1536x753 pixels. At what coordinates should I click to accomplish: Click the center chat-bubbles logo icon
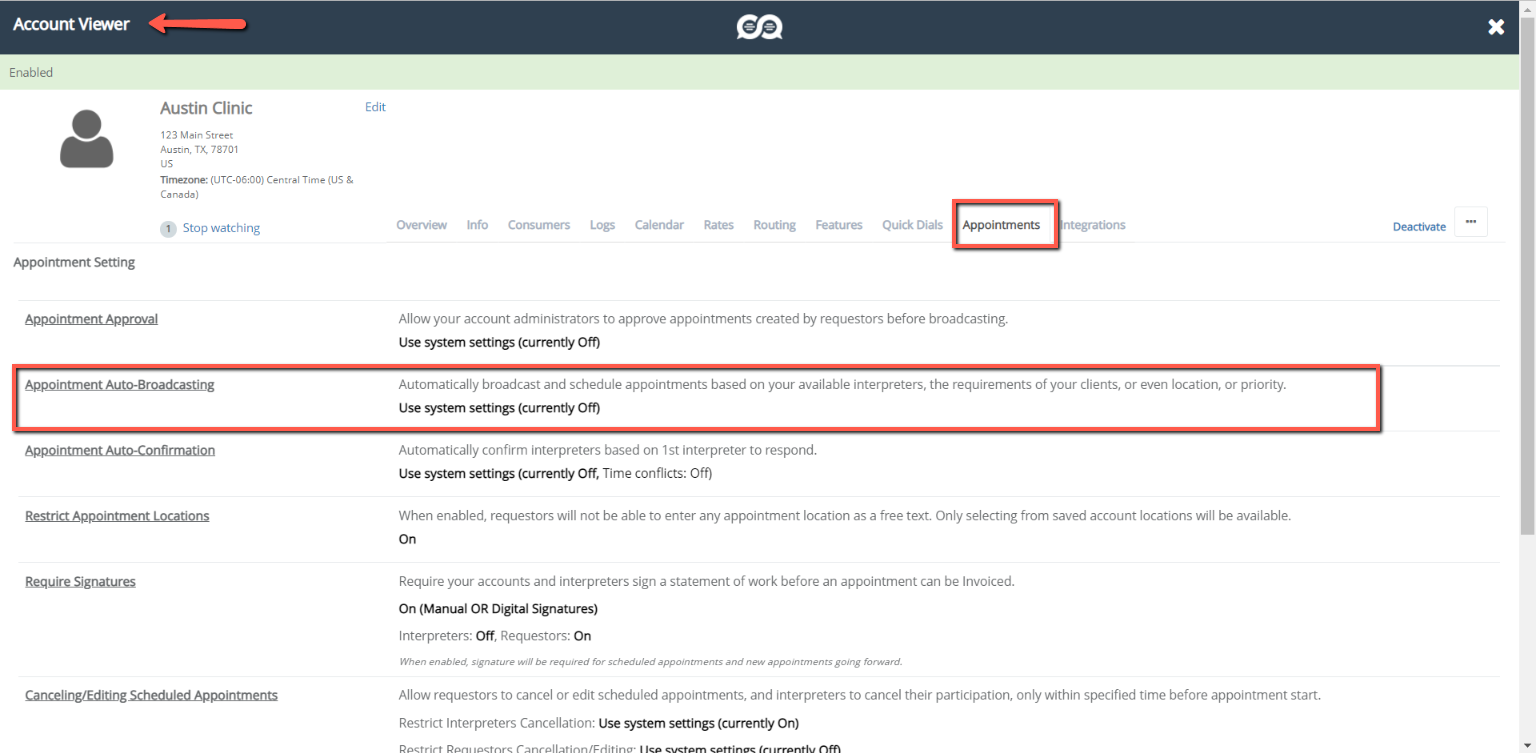759,27
